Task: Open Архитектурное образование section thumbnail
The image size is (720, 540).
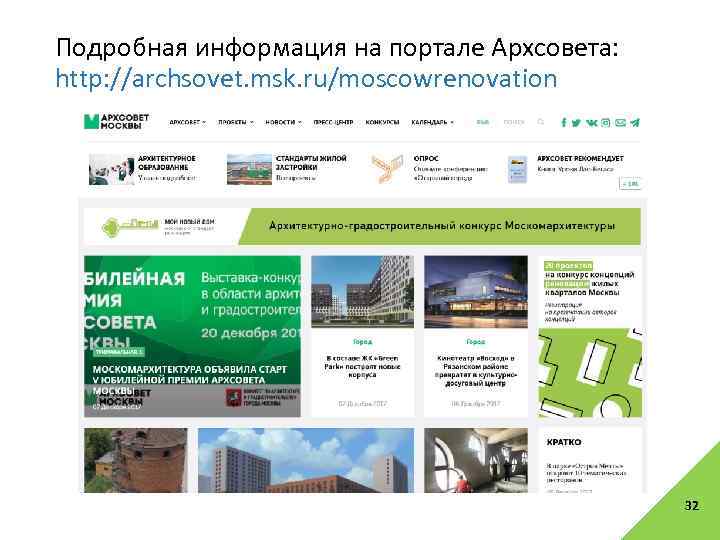Action: [111, 169]
